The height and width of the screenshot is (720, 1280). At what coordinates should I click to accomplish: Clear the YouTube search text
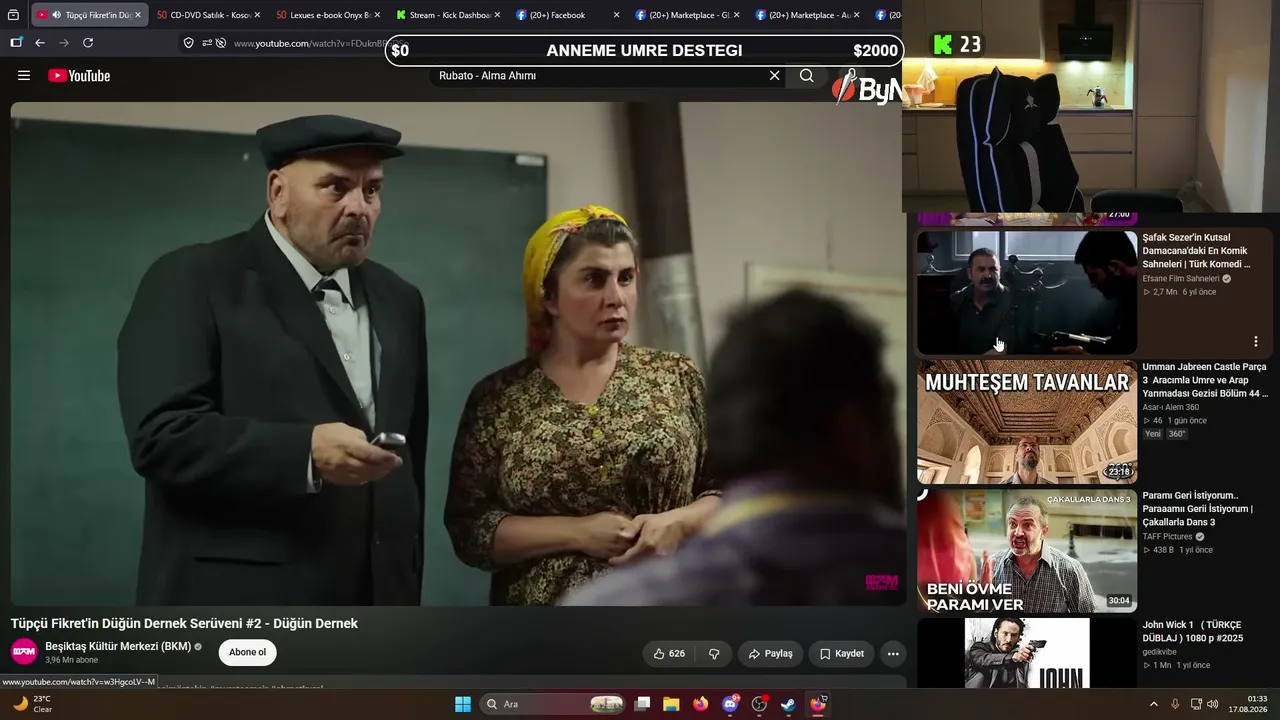point(774,76)
